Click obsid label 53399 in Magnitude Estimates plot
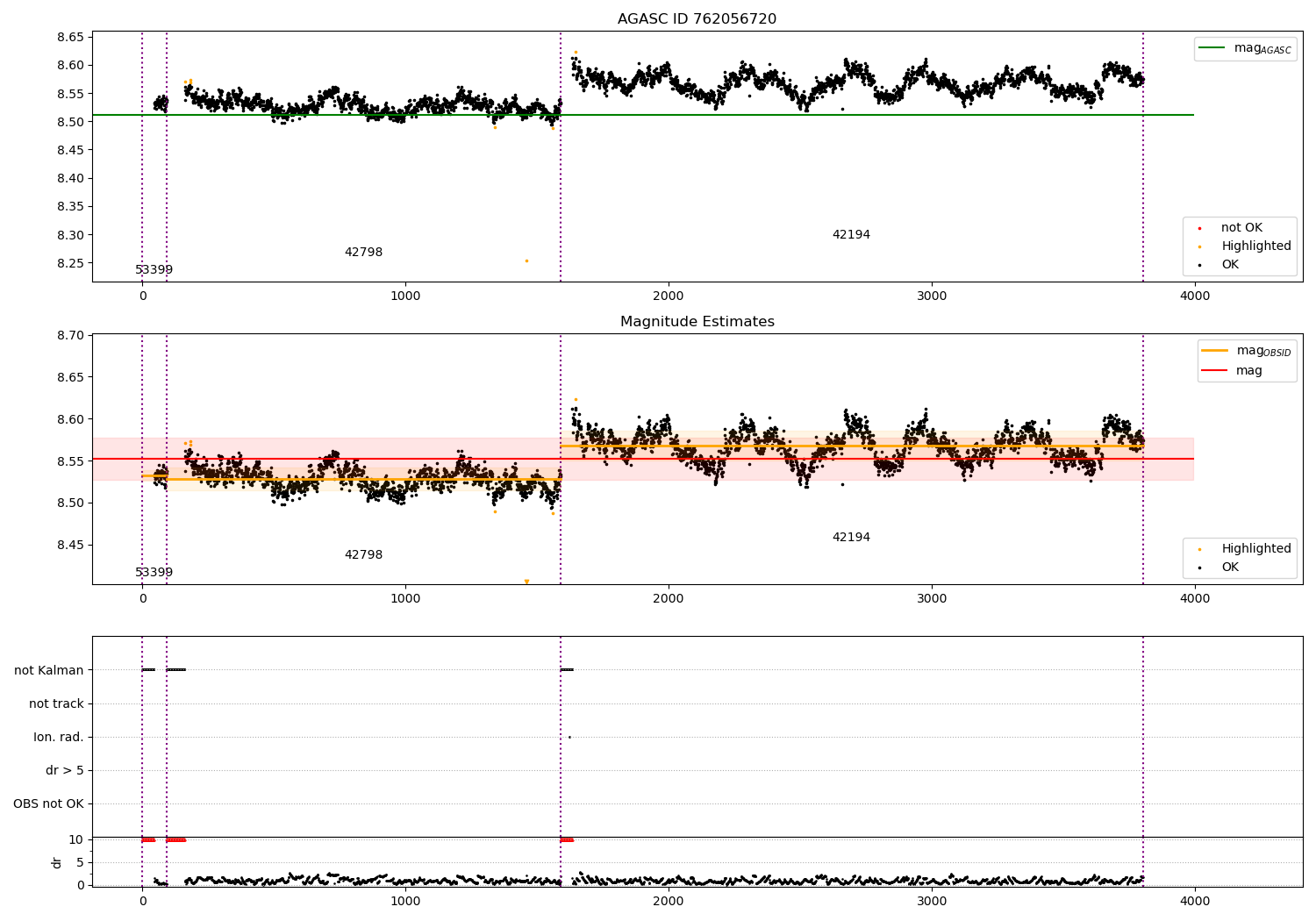The height and width of the screenshot is (921, 1316). tap(154, 573)
